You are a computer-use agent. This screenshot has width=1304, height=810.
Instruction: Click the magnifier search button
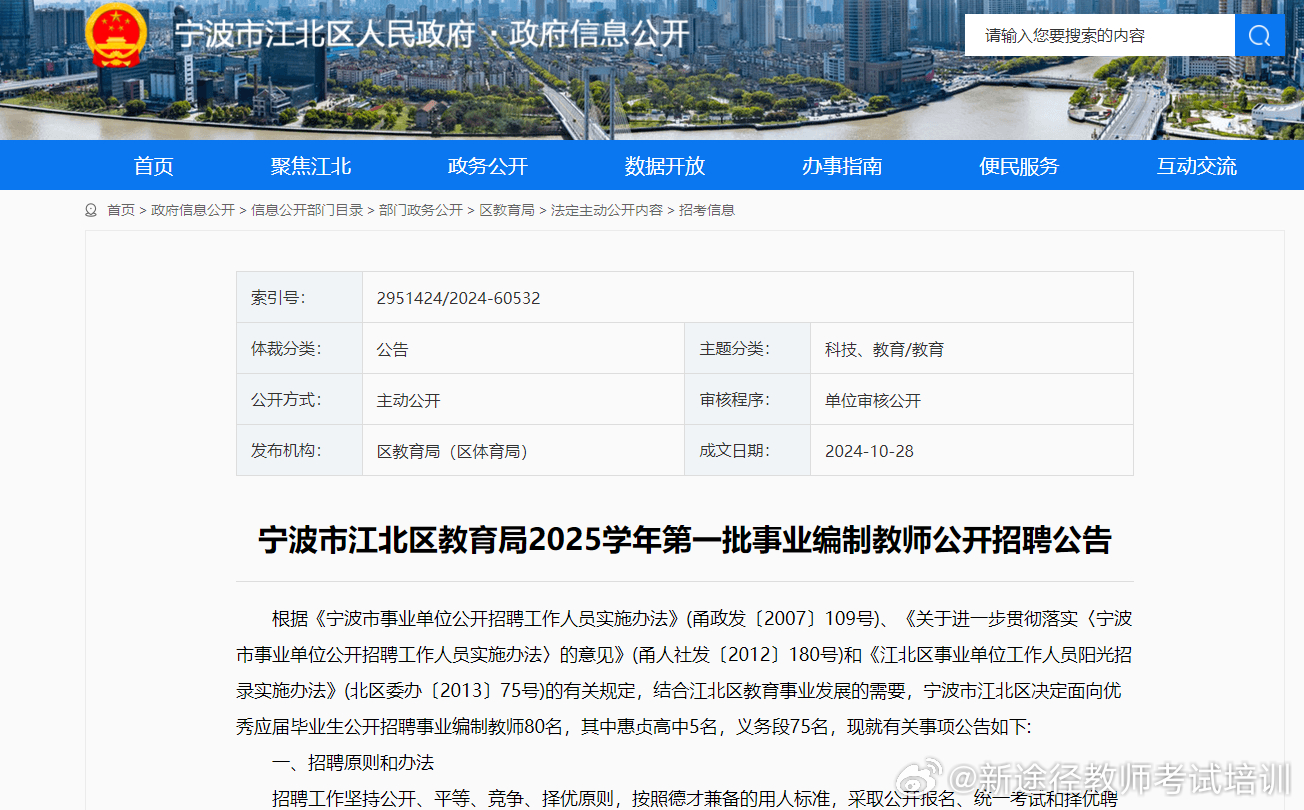point(1259,36)
